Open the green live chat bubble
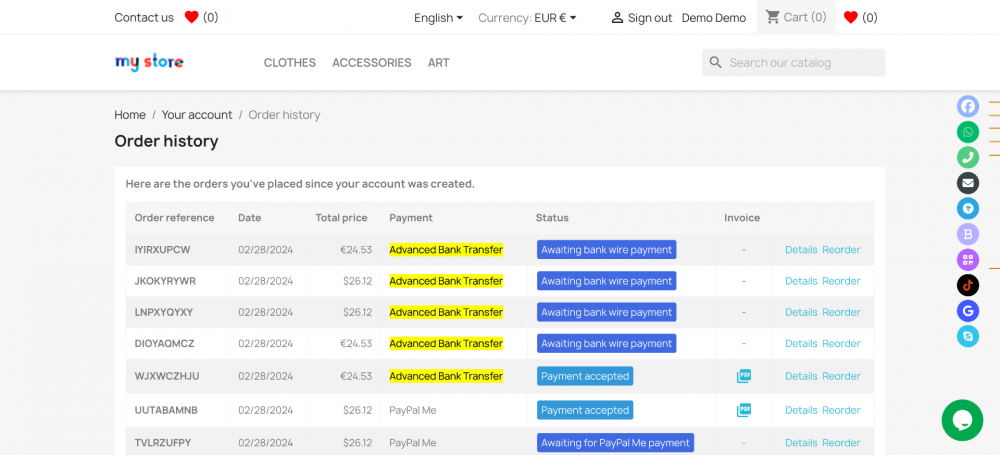Viewport: 1000px width, 455px height. pyautogui.click(x=962, y=420)
